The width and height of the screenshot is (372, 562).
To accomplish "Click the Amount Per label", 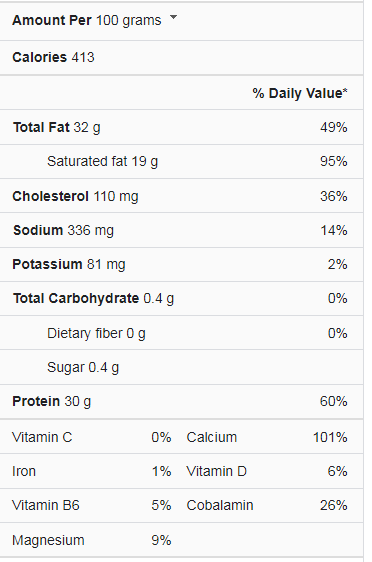I will coord(52,20).
